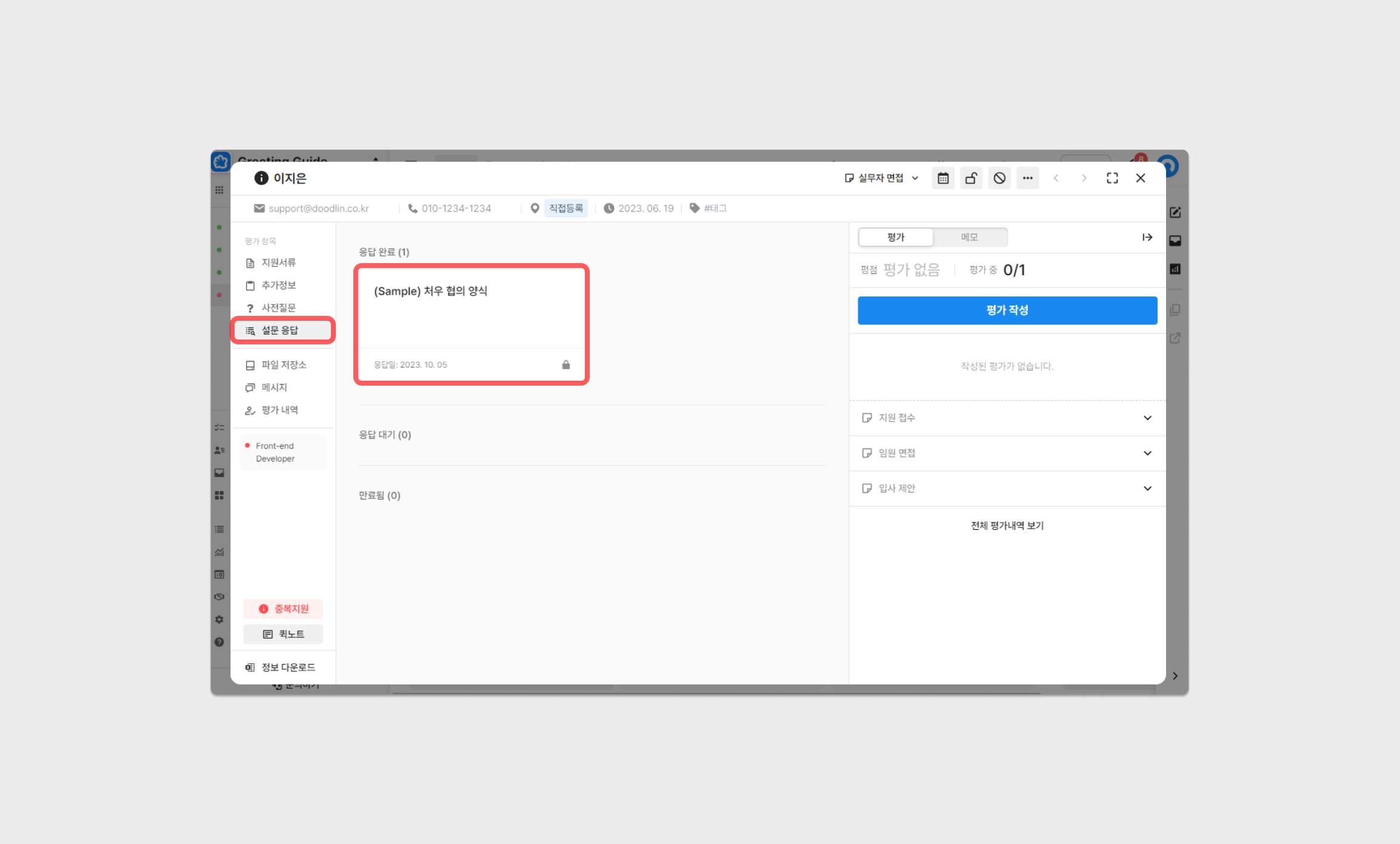Click the #태그 tag icon
Viewport: 1400px width, 844px height.
coord(695,208)
